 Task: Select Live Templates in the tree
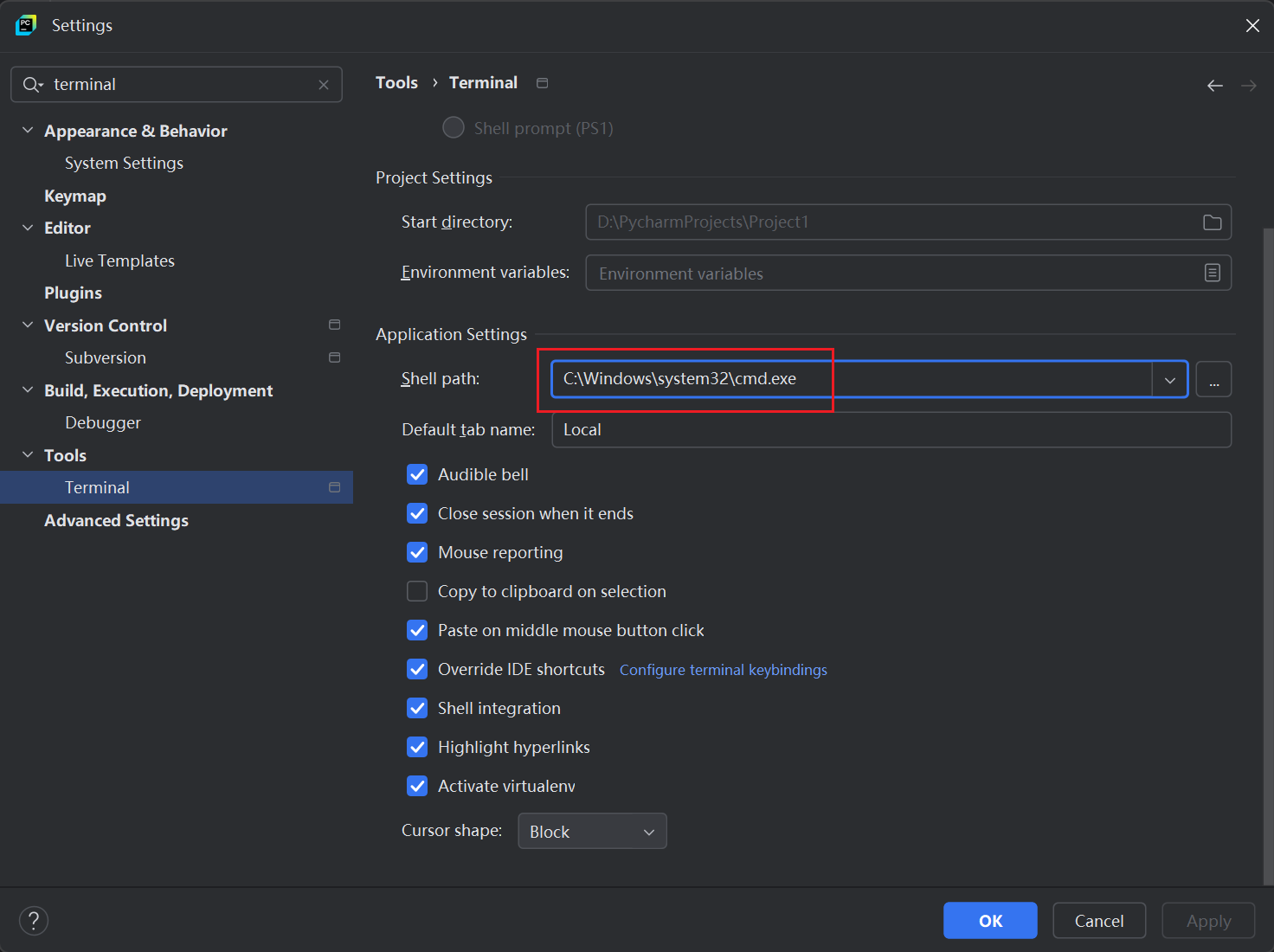[119, 261]
